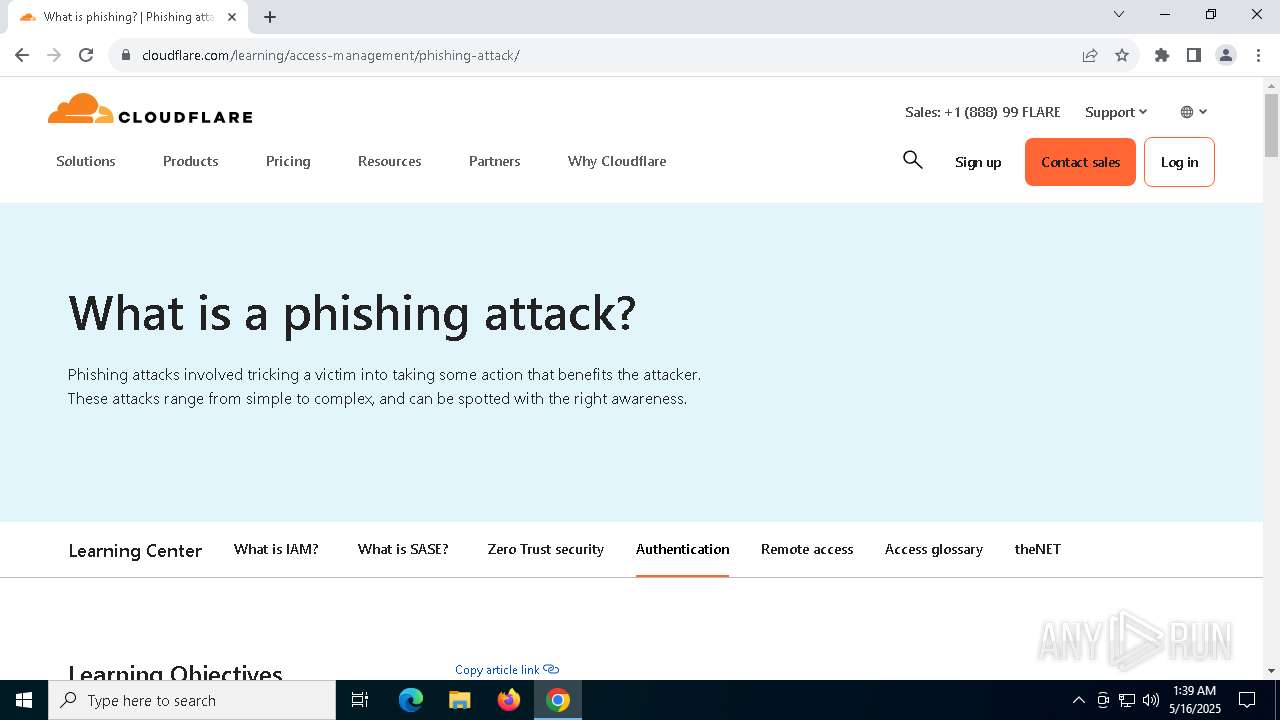
Task: Select the Remote access tab
Action: point(807,549)
